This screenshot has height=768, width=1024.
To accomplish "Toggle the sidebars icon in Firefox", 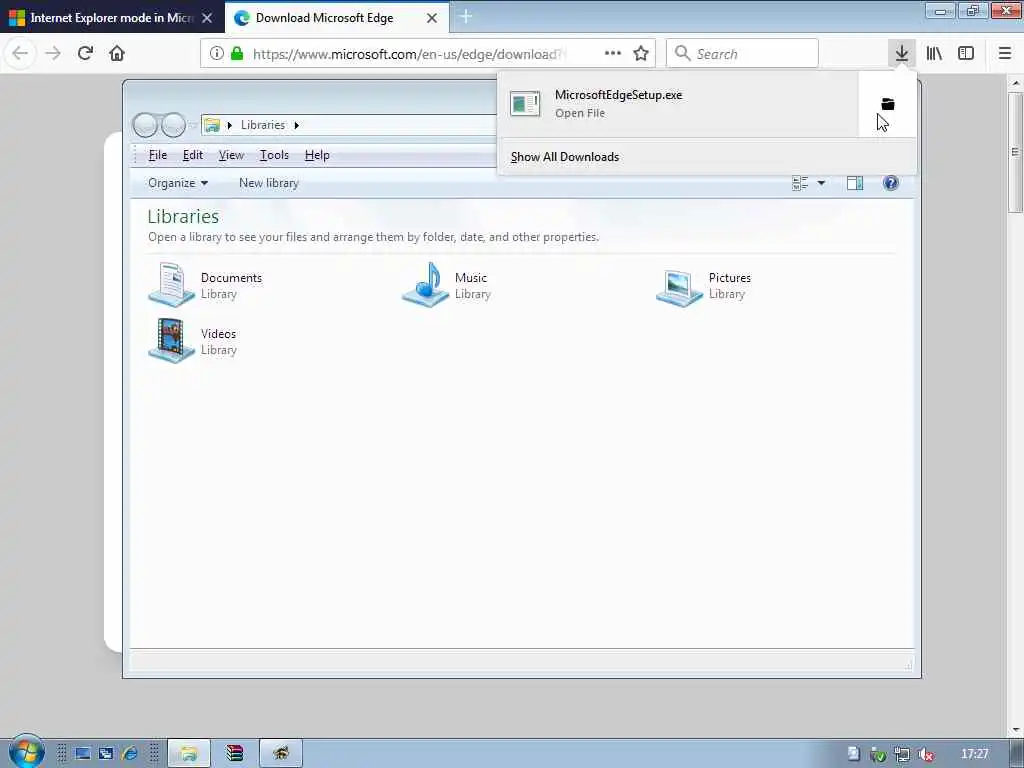I will click(x=966, y=53).
